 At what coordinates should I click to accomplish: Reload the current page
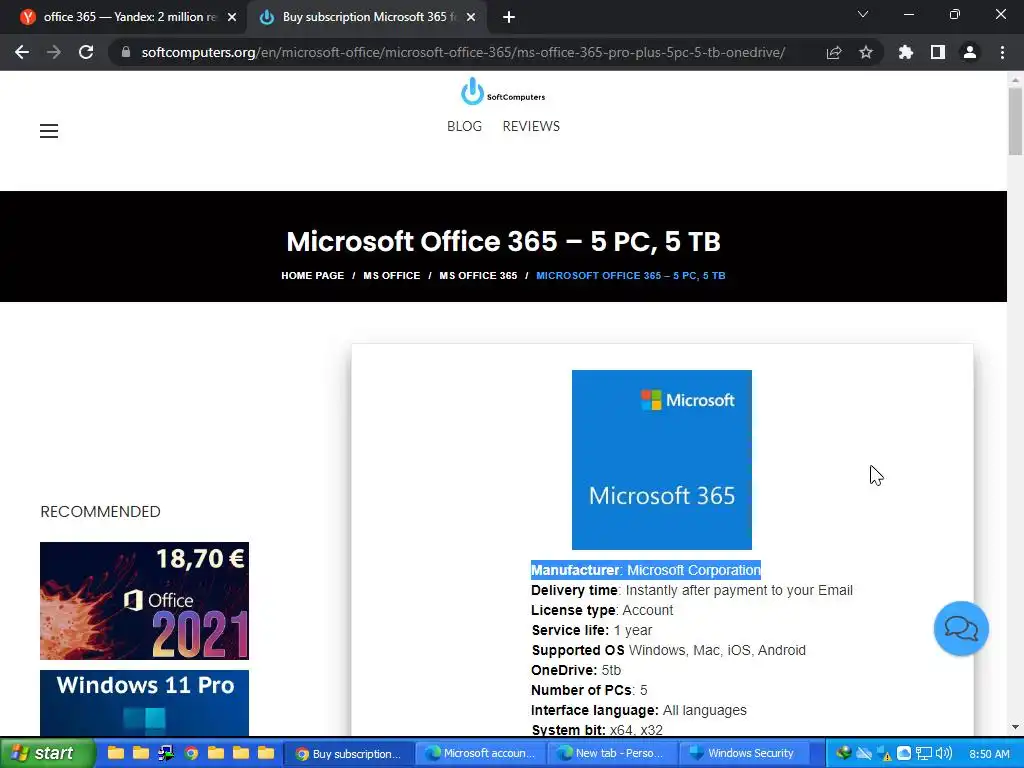click(x=86, y=52)
